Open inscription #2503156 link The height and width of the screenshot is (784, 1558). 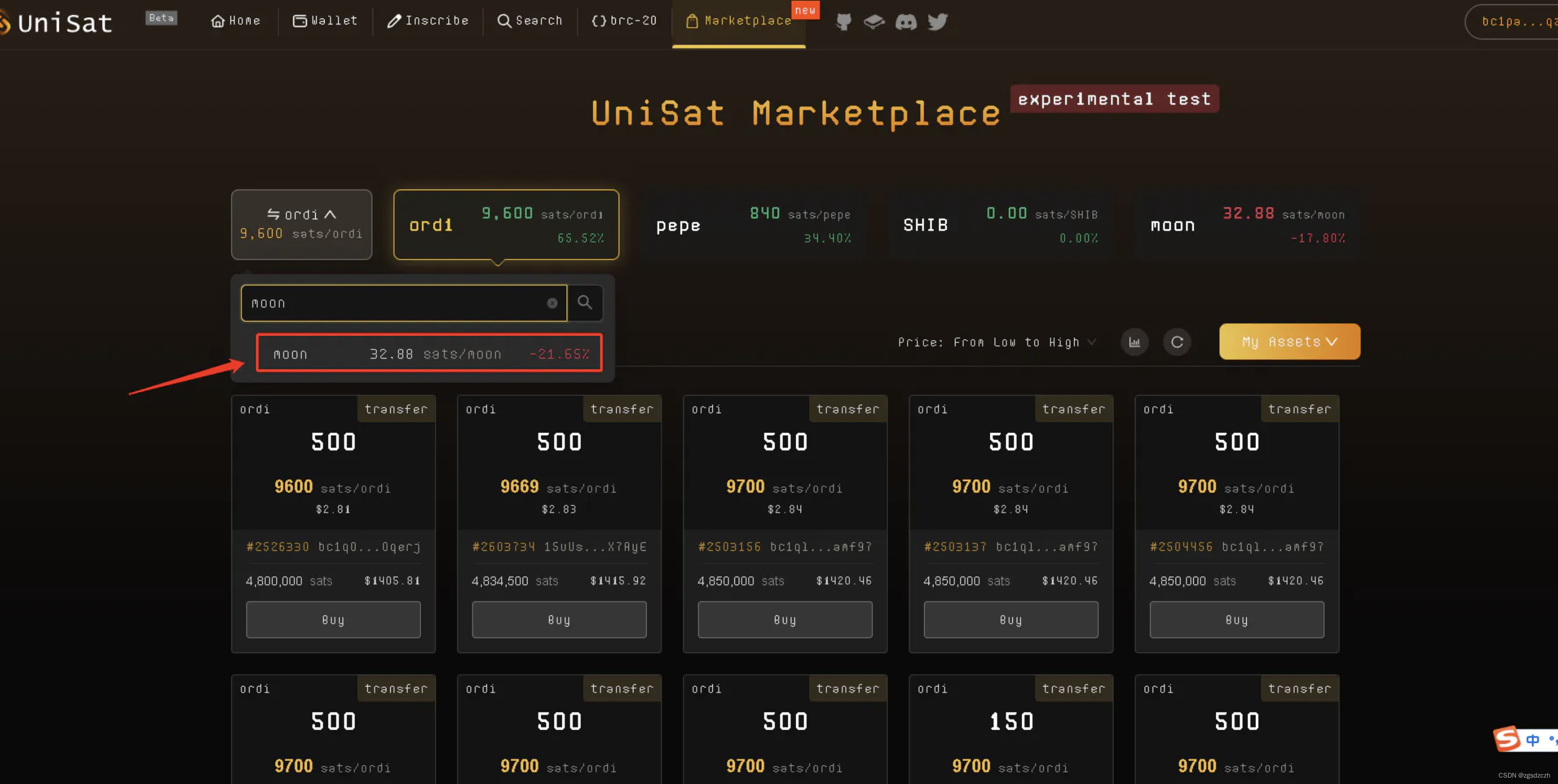pyautogui.click(x=729, y=546)
